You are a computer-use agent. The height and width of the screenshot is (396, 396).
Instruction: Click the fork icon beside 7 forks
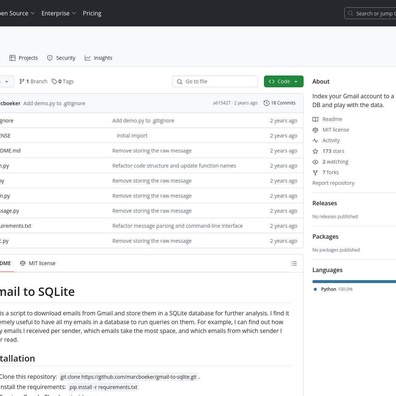click(x=315, y=172)
